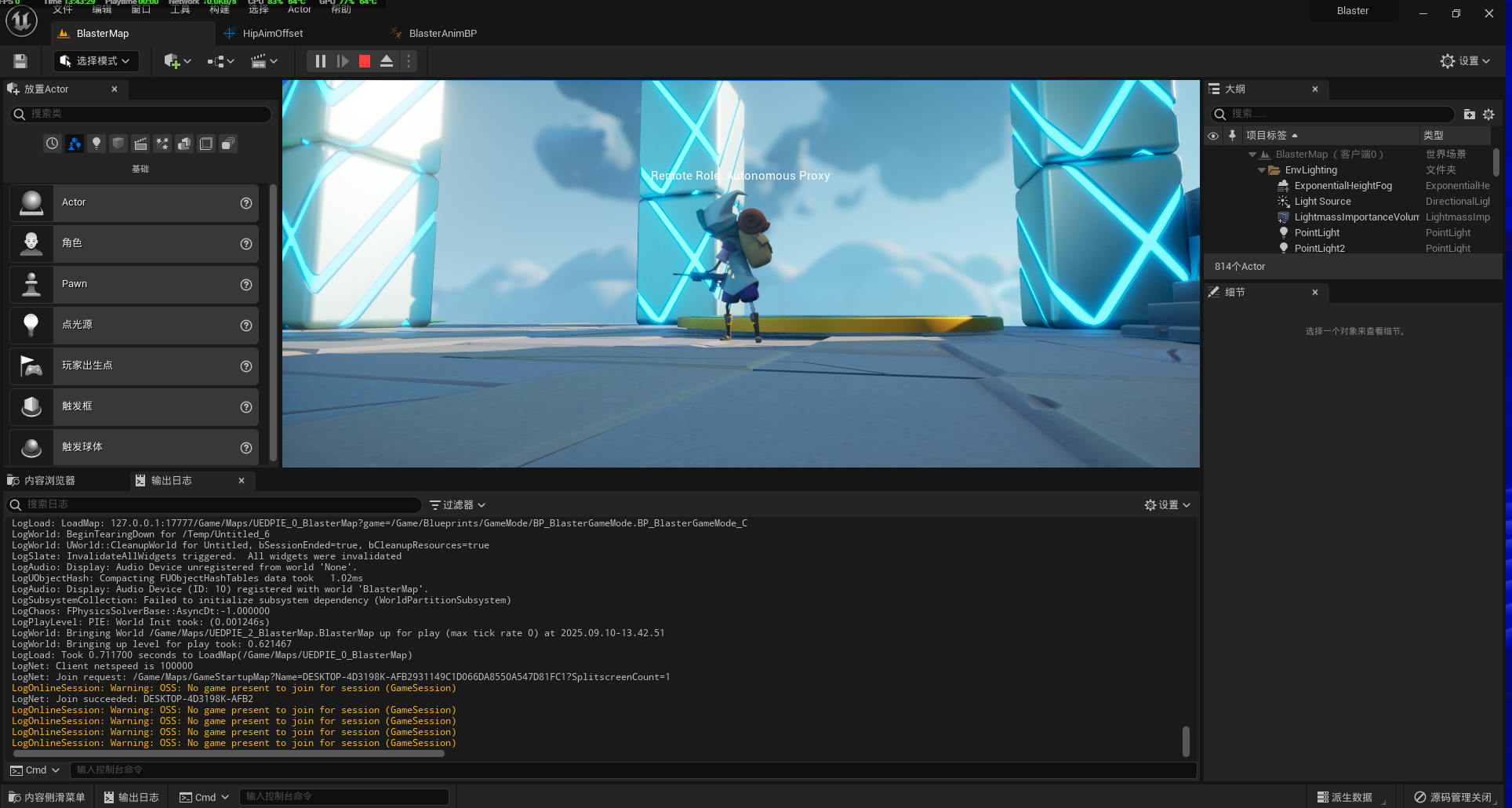Screen dimensions: 1512x808
Task: Pause the play-in-editor simulation
Action: 320,61
